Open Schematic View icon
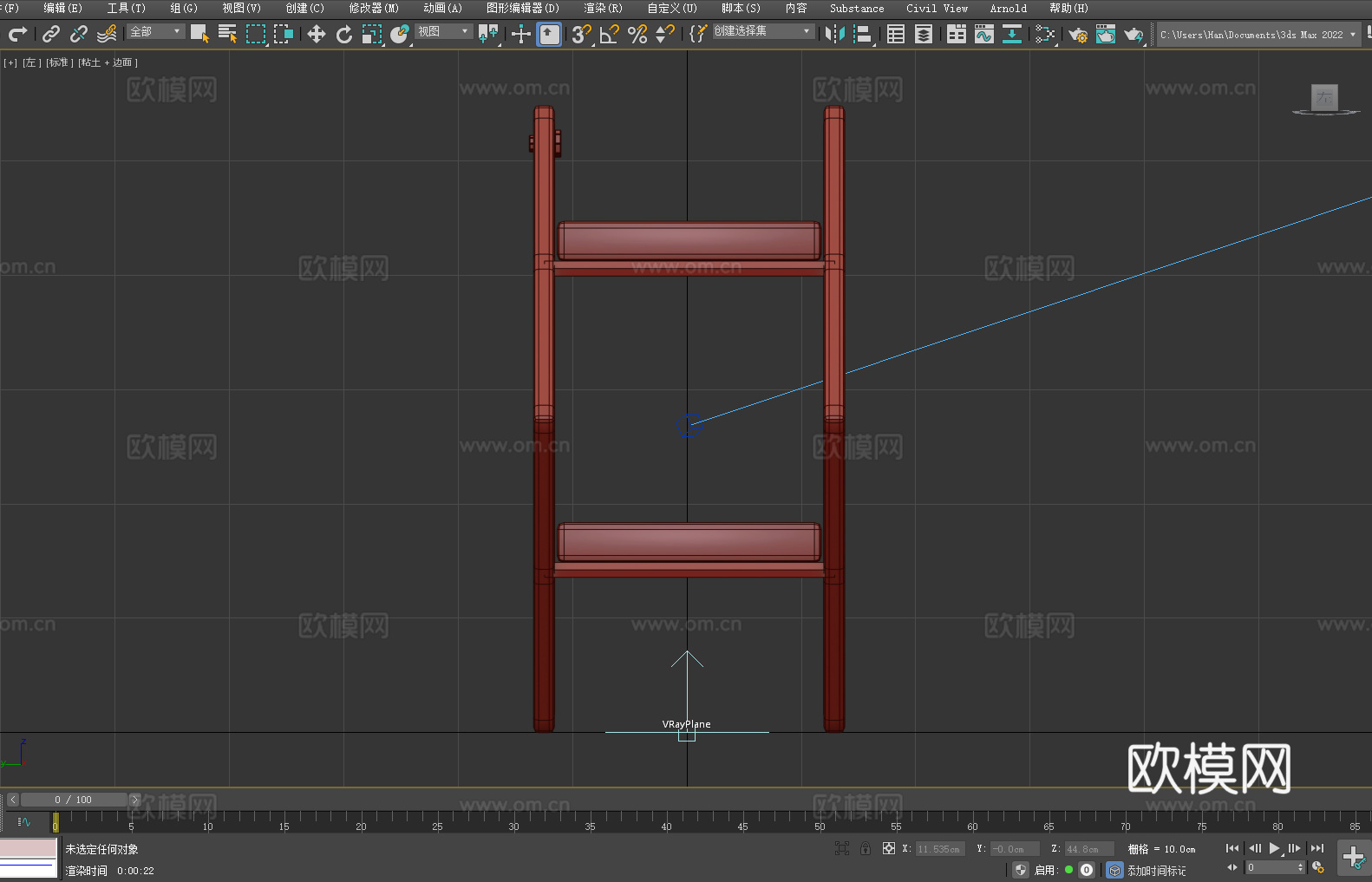The height and width of the screenshot is (882, 1372). click(x=1045, y=34)
